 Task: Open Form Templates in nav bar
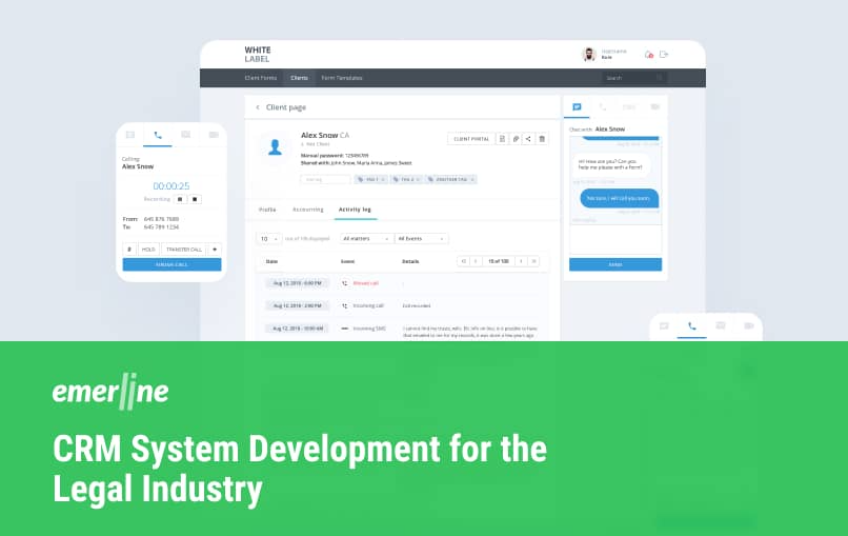click(x=342, y=78)
